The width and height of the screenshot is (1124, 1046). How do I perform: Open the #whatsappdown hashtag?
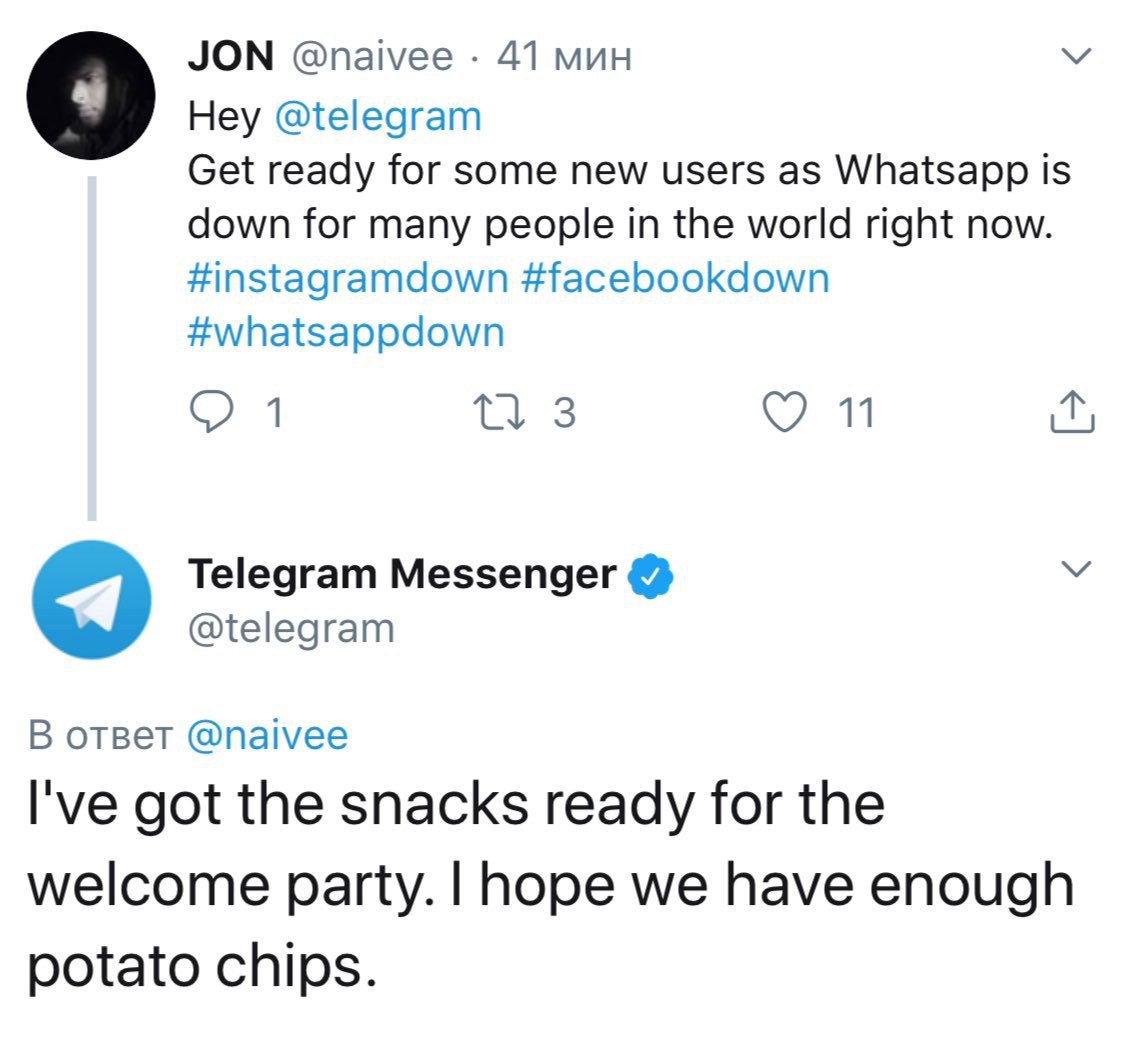[x=346, y=331]
